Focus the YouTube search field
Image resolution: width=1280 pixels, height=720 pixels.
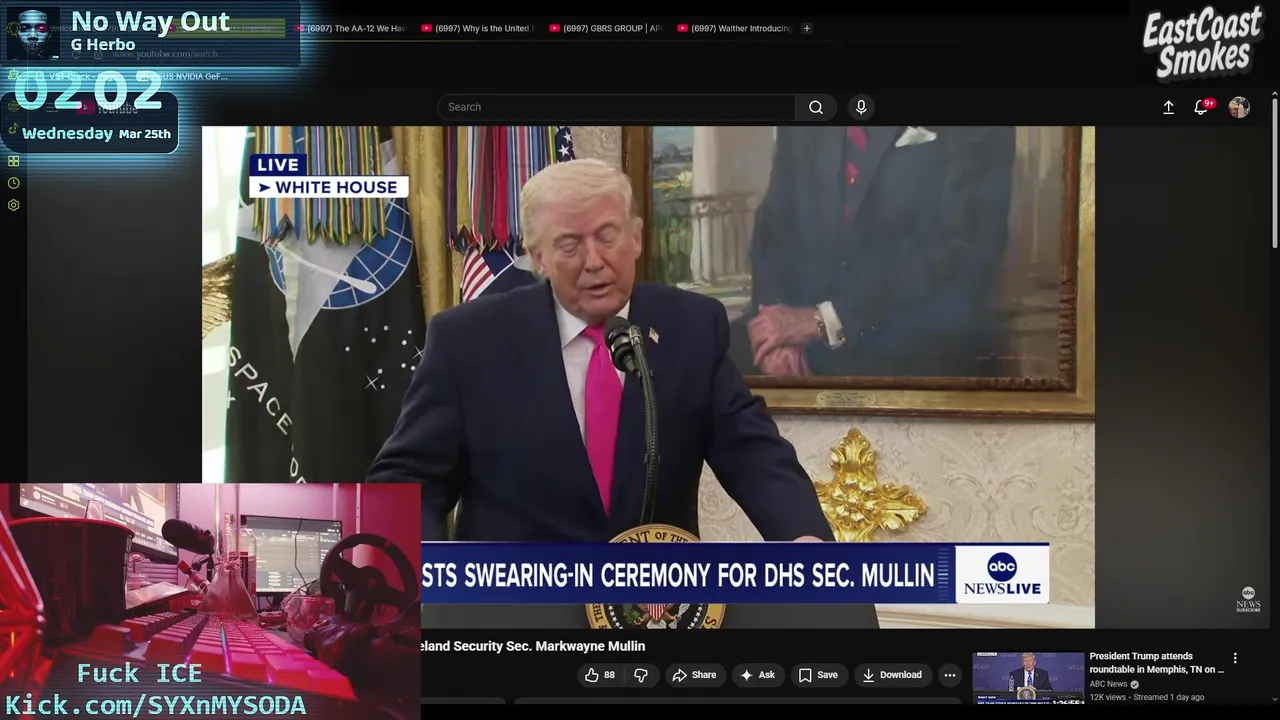point(616,107)
